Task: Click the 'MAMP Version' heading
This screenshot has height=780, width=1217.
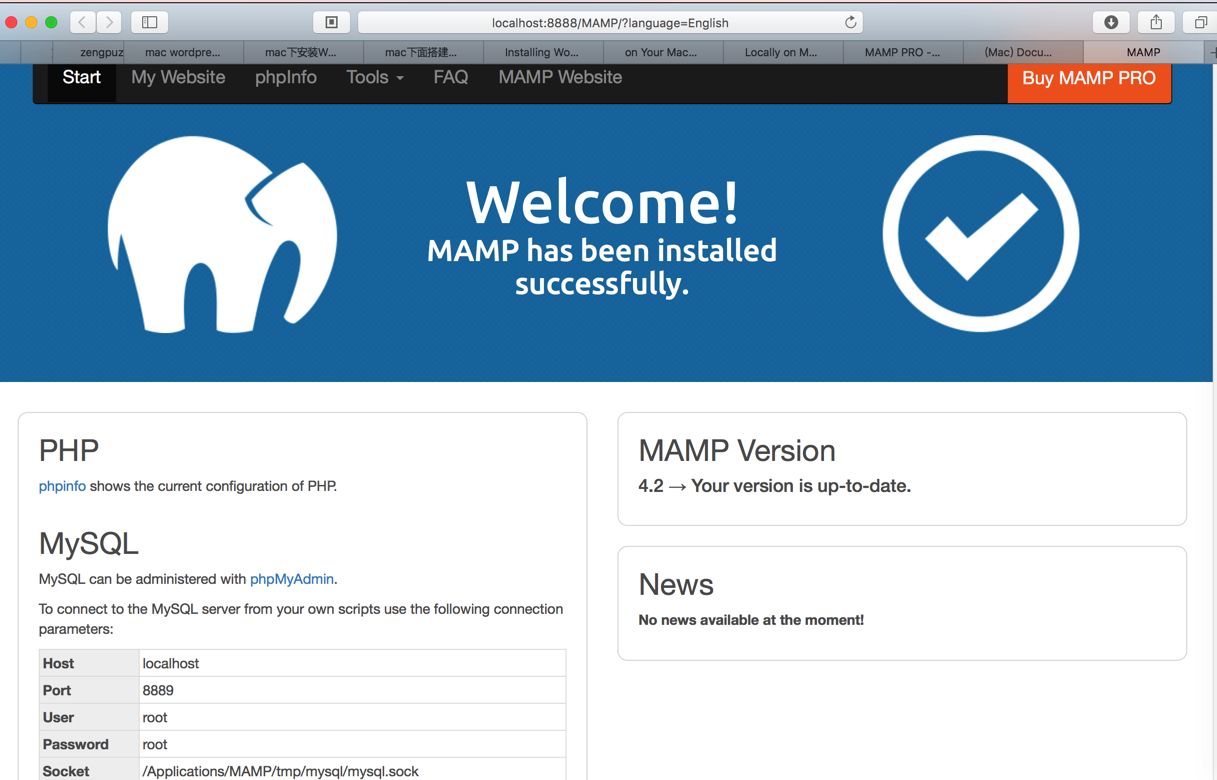Action: pos(737,451)
